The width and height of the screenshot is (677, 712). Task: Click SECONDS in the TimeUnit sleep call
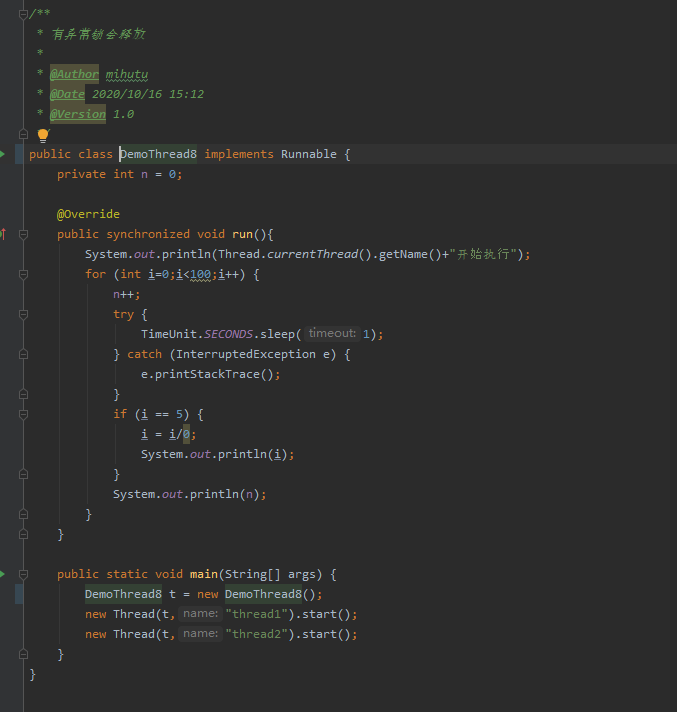(x=228, y=334)
